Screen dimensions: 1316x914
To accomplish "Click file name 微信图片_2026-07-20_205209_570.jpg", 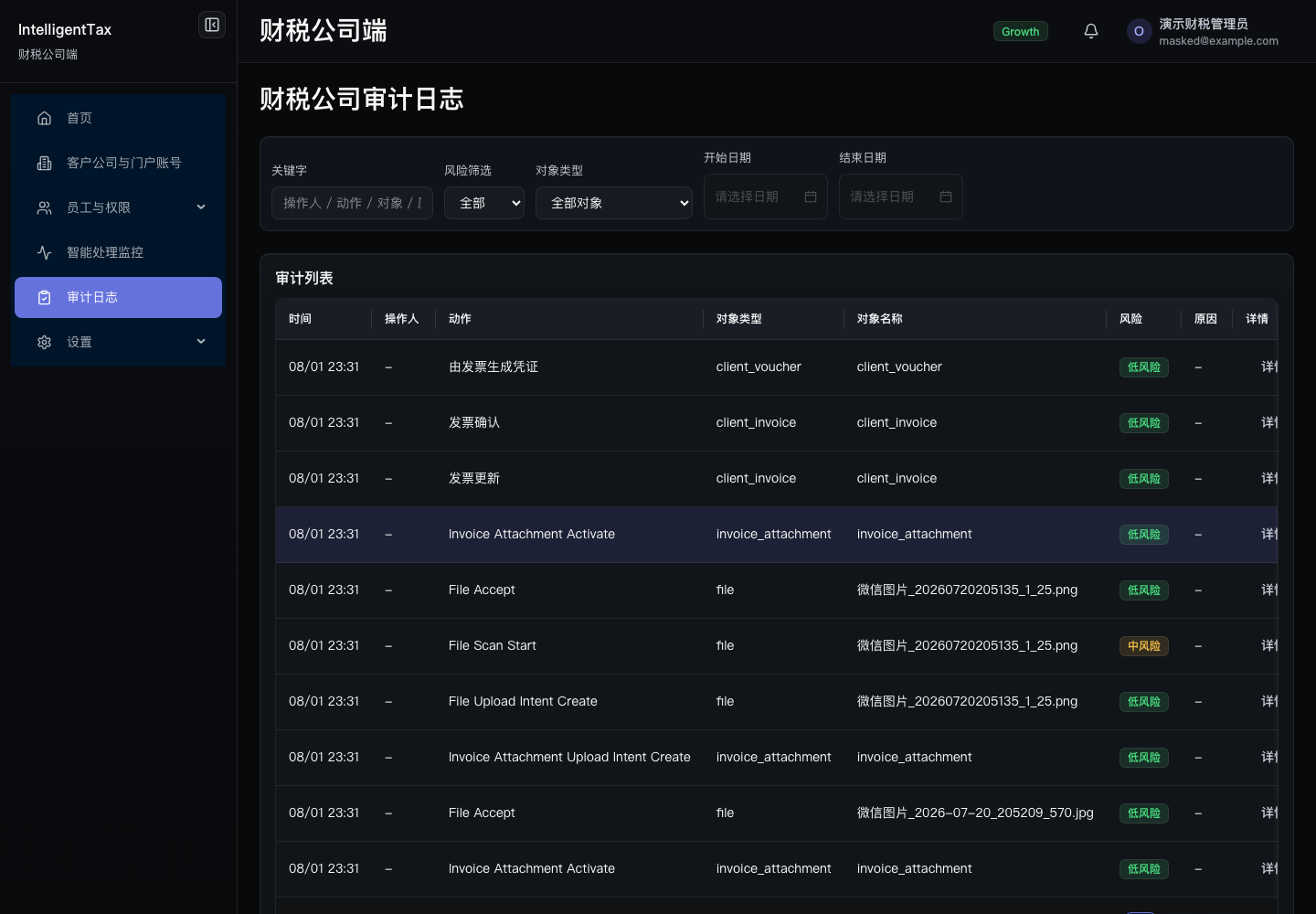I will pyautogui.click(x=975, y=813).
